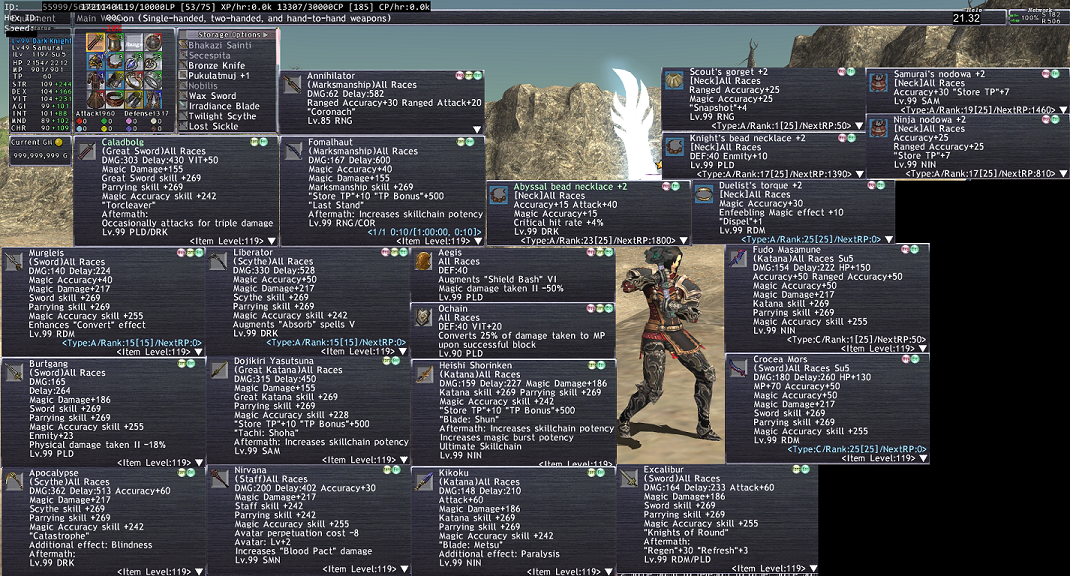Select the waist belt equipment slot

115,100
